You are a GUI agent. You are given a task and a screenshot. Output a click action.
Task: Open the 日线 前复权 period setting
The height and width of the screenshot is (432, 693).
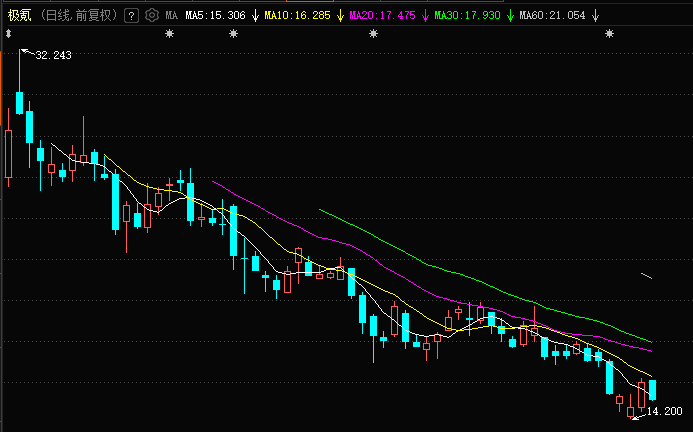pyautogui.click(x=79, y=16)
